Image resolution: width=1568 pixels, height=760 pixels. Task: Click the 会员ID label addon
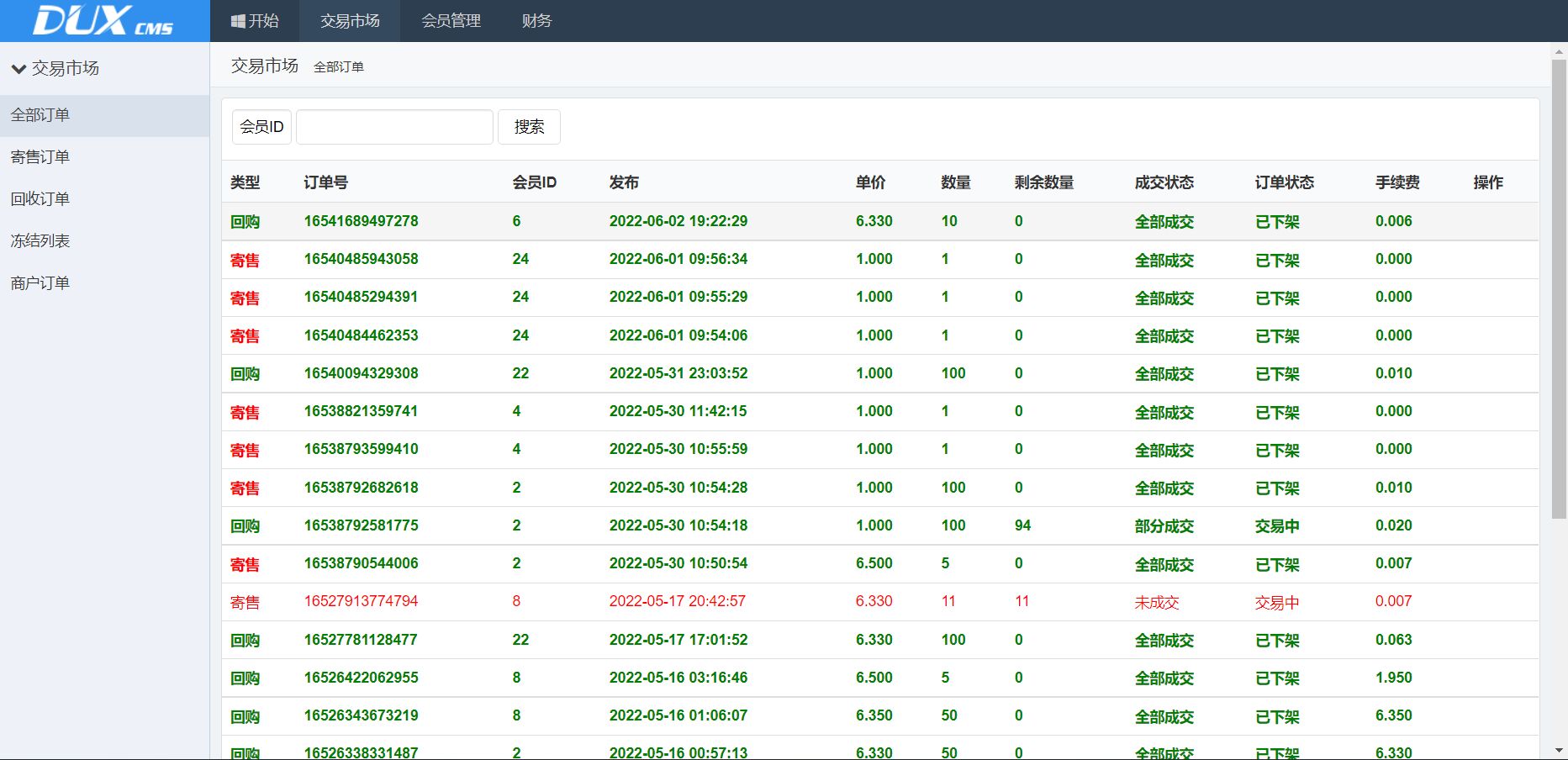261,127
